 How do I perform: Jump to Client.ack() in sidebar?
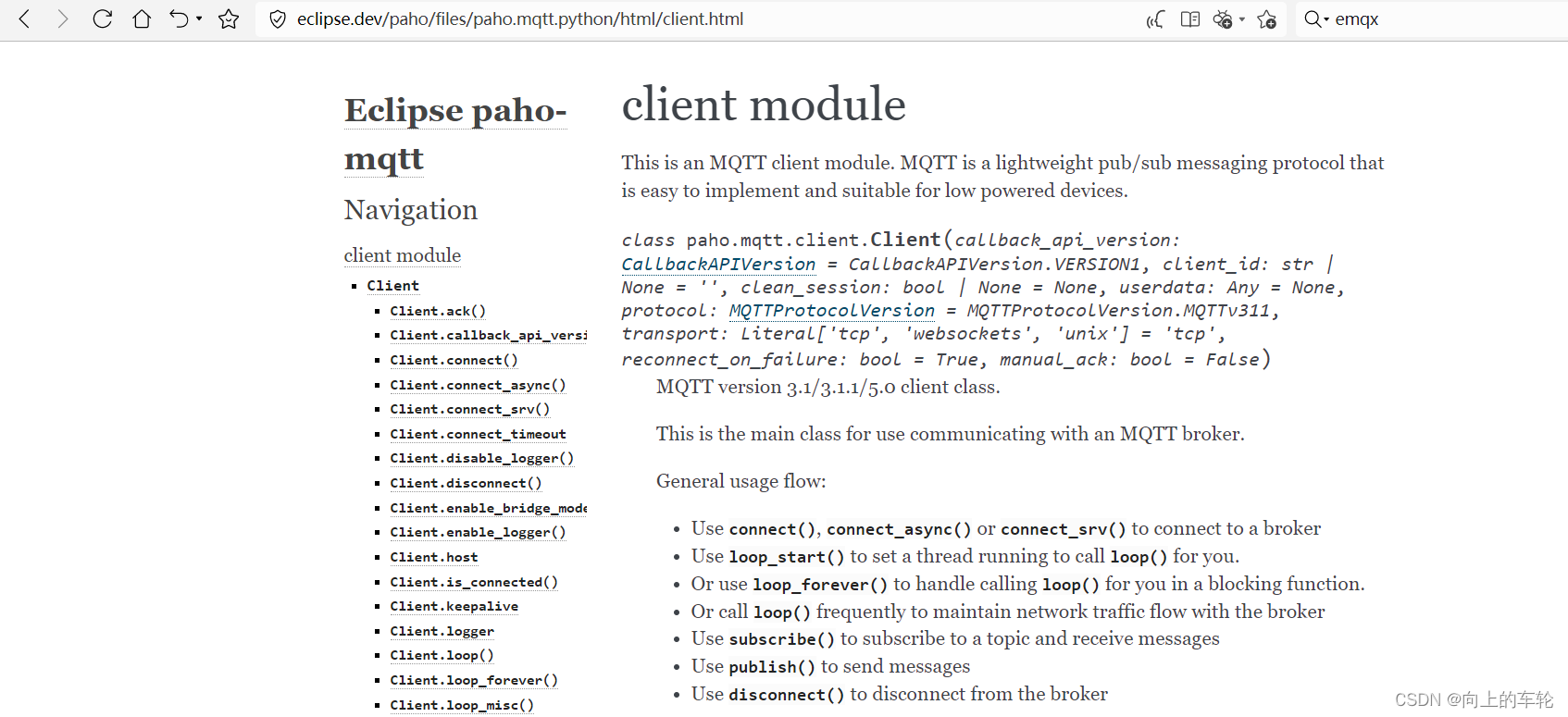(x=438, y=311)
